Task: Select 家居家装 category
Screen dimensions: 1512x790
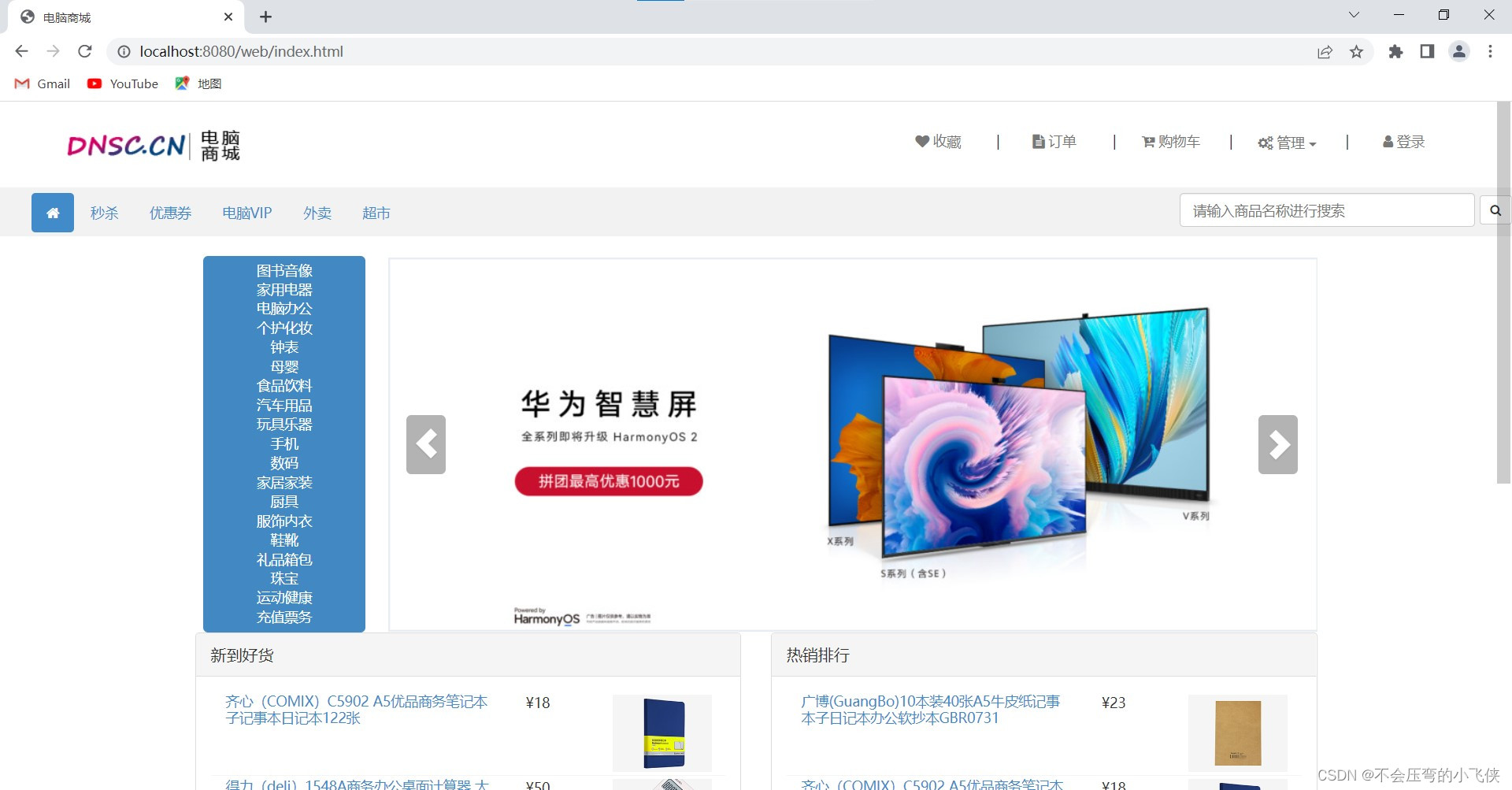Action: 284,483
